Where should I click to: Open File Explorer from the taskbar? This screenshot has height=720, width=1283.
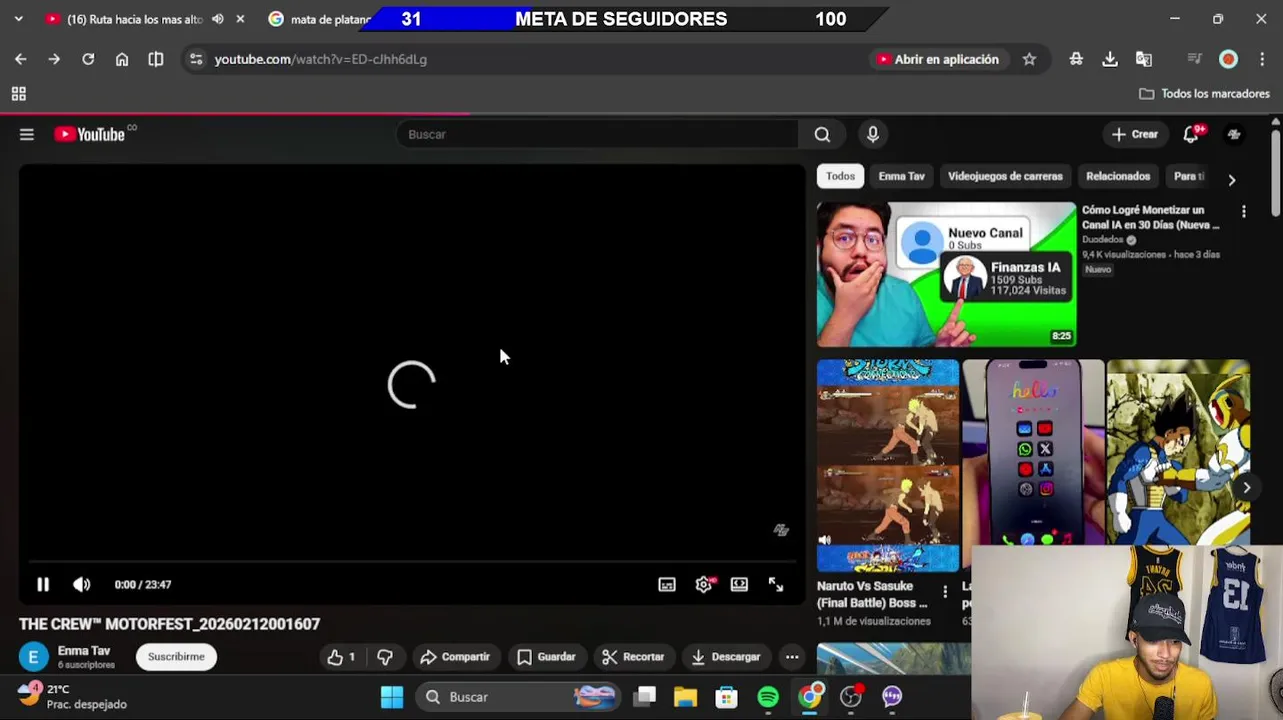click(685, 697)
